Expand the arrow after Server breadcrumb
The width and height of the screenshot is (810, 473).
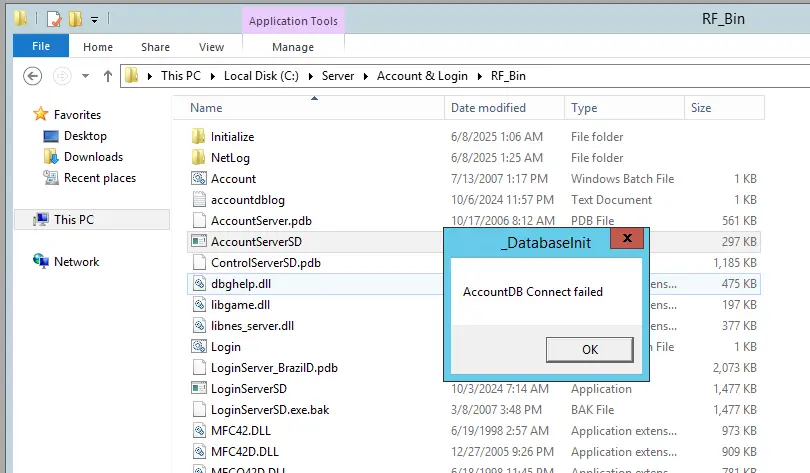tap(366, 76)
